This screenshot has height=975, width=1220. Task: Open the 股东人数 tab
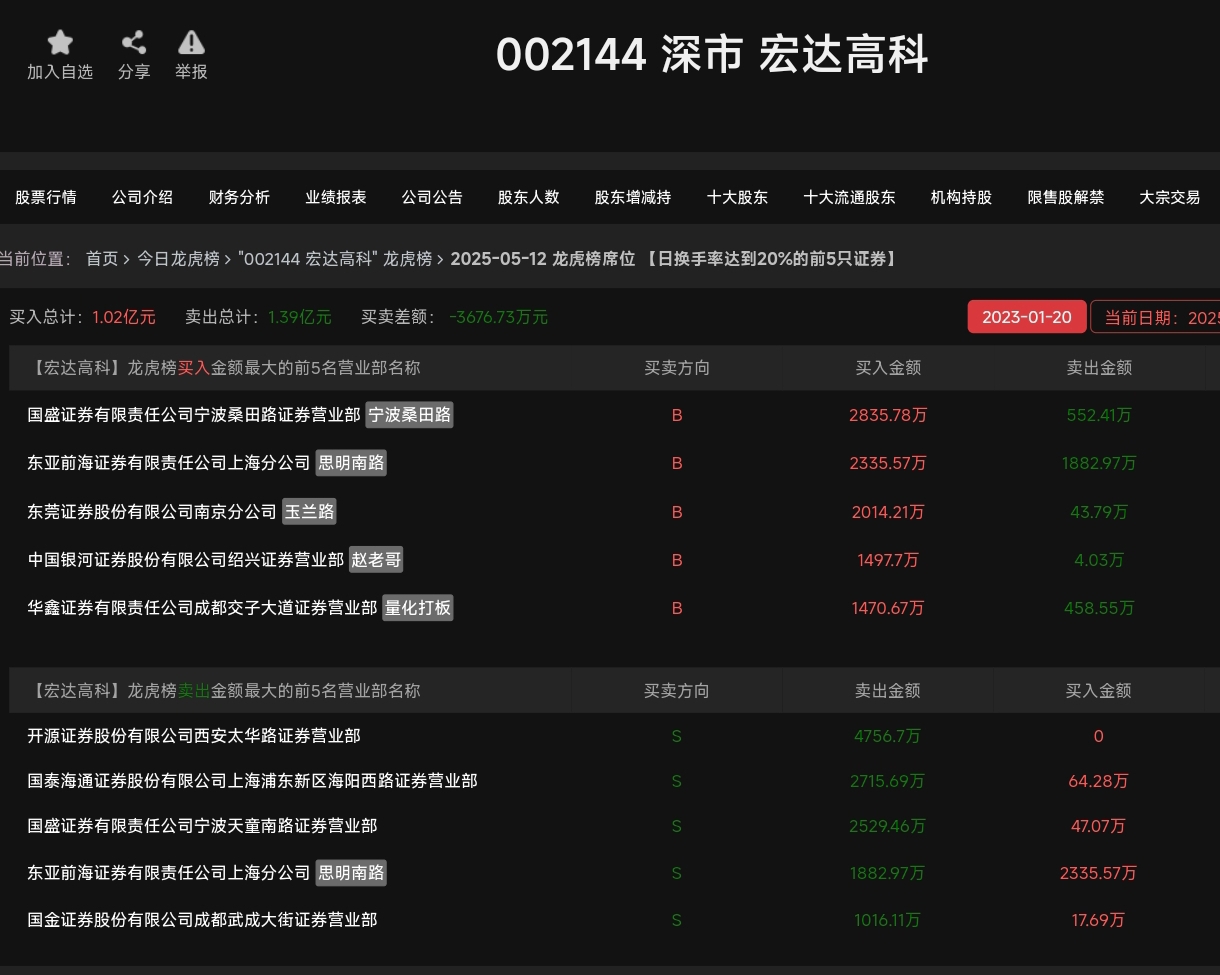(x=529, y=197)
